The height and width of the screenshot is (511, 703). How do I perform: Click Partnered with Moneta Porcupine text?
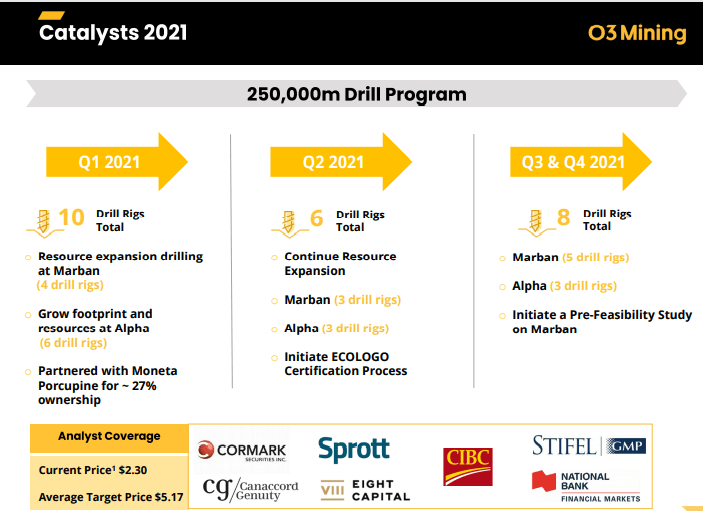point(108,385)
